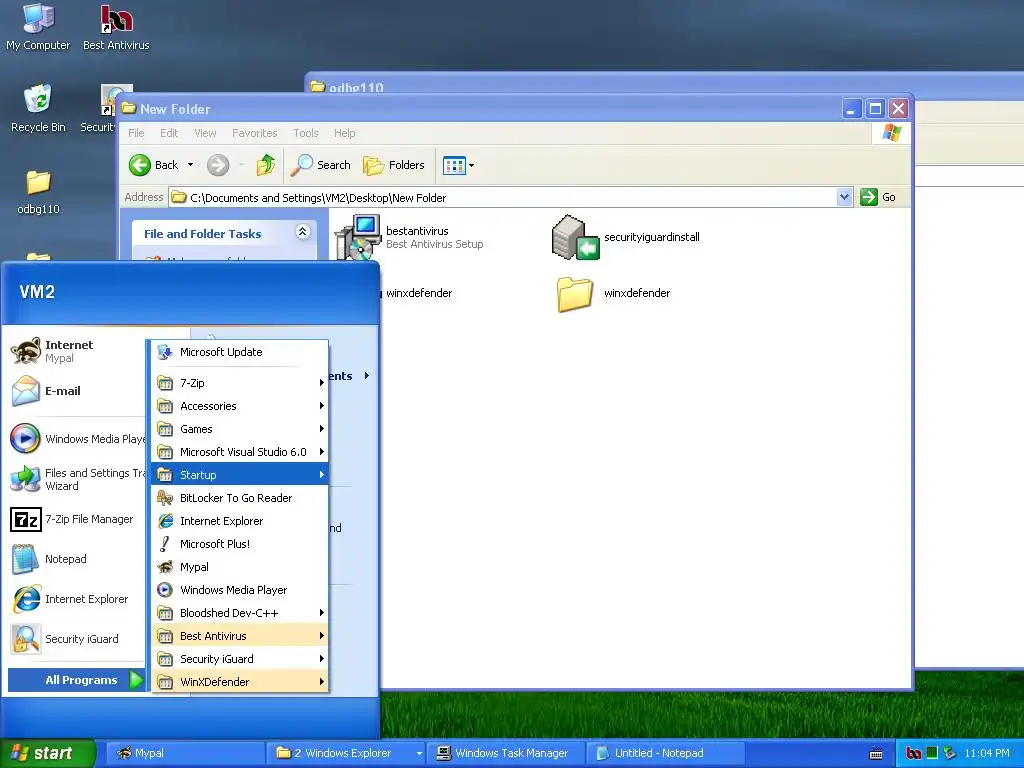Viewport: 1024px width, 768px height.
Task: Switch to Untitled - Notepad taskbar button
Action: (666, 753)
